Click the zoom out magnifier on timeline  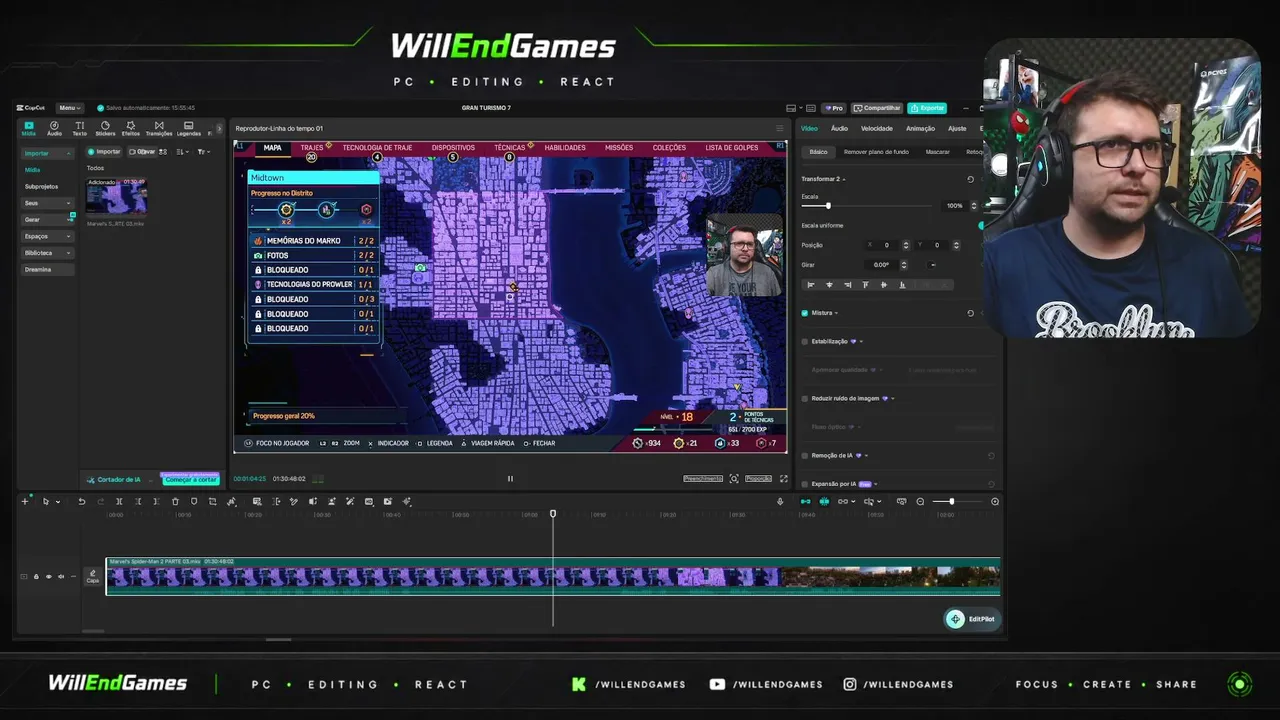920,502
